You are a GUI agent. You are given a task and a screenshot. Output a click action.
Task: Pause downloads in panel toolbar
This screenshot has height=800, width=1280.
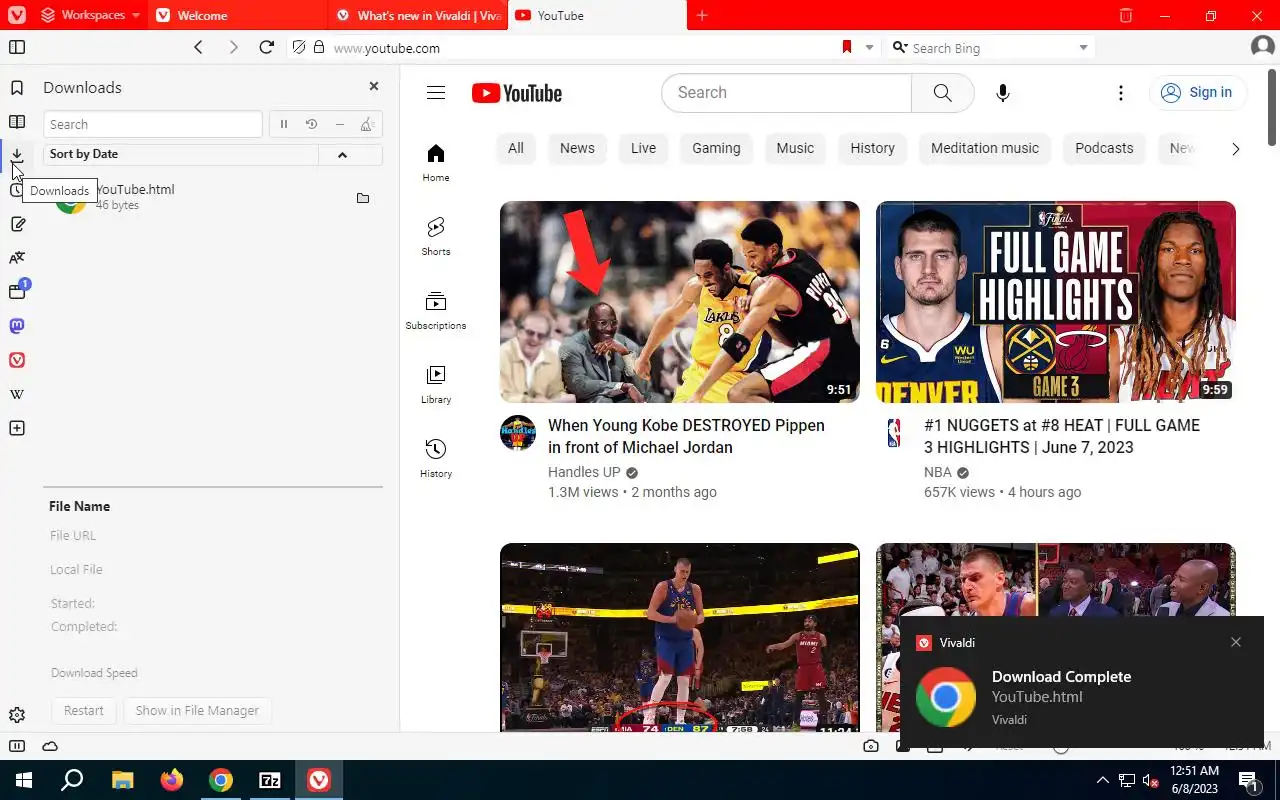click(x=284, y=124)
